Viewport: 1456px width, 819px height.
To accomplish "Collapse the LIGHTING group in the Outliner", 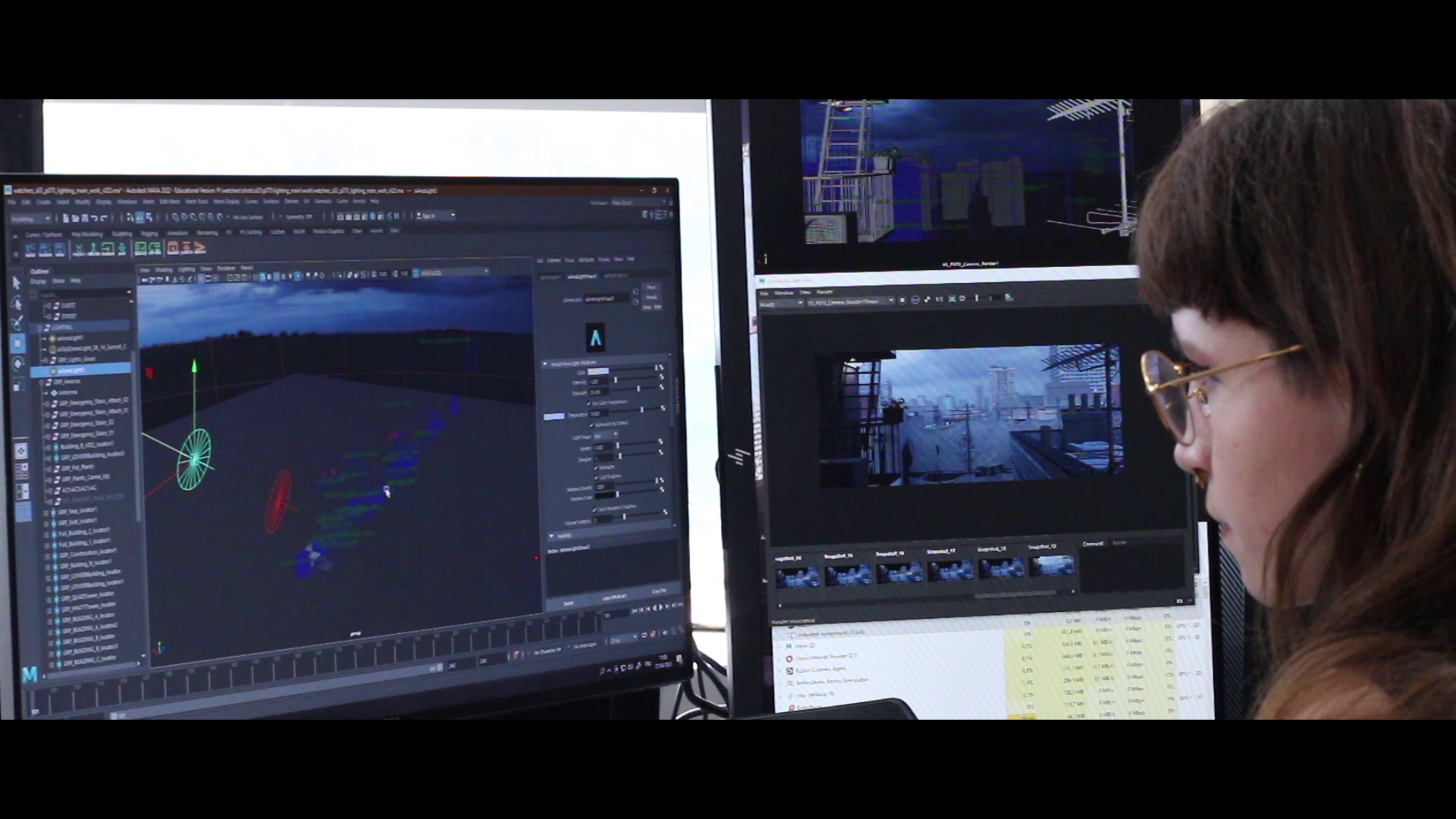I will [41, 327].
